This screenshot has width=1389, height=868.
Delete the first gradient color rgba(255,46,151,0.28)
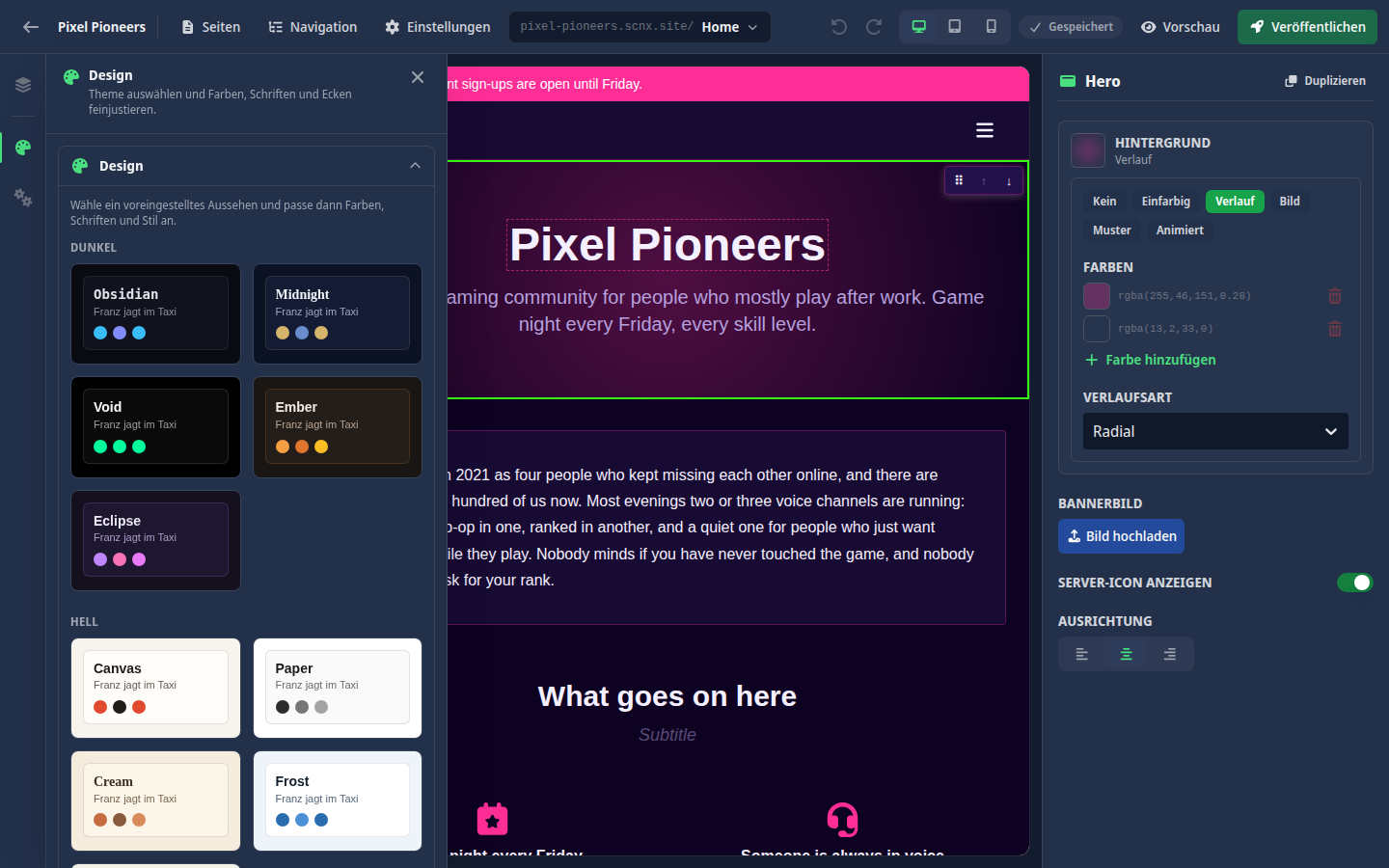1335,296
